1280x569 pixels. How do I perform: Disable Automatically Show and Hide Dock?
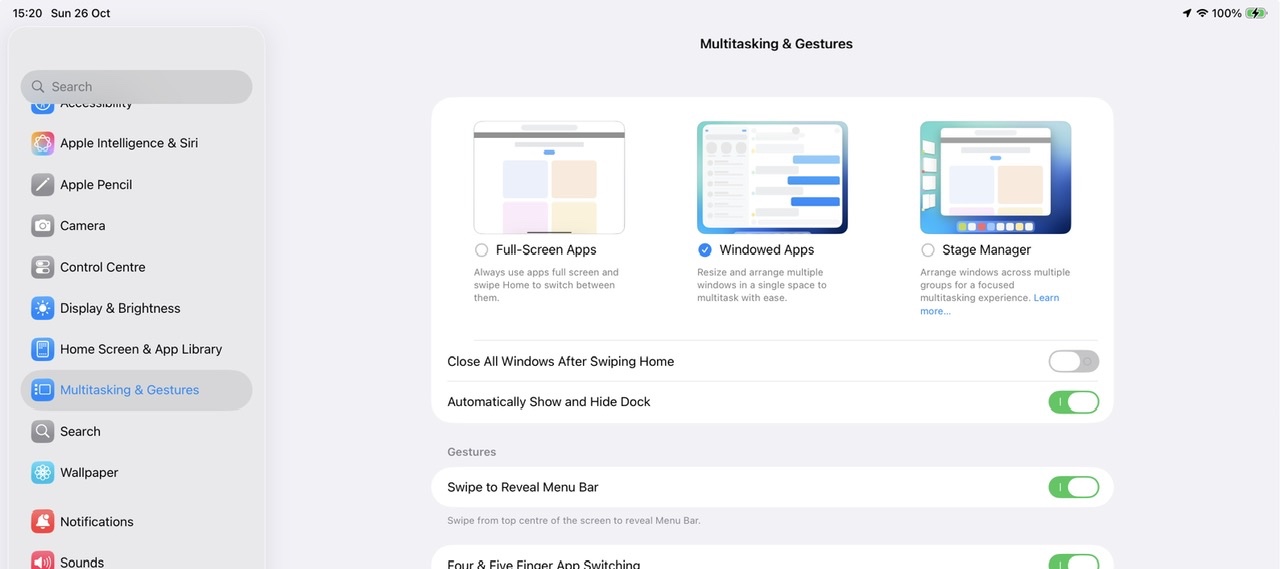1073,402
